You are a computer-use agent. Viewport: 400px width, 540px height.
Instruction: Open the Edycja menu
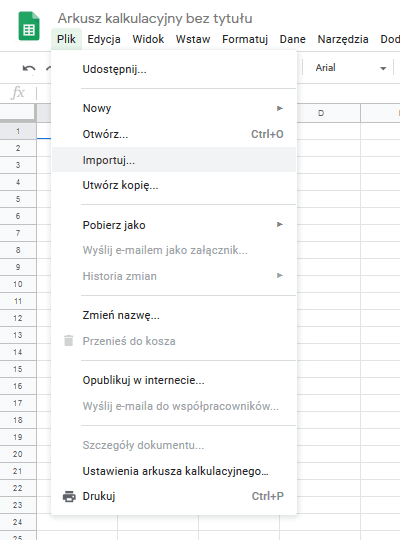pyautogui.click(x=104, y=39)
